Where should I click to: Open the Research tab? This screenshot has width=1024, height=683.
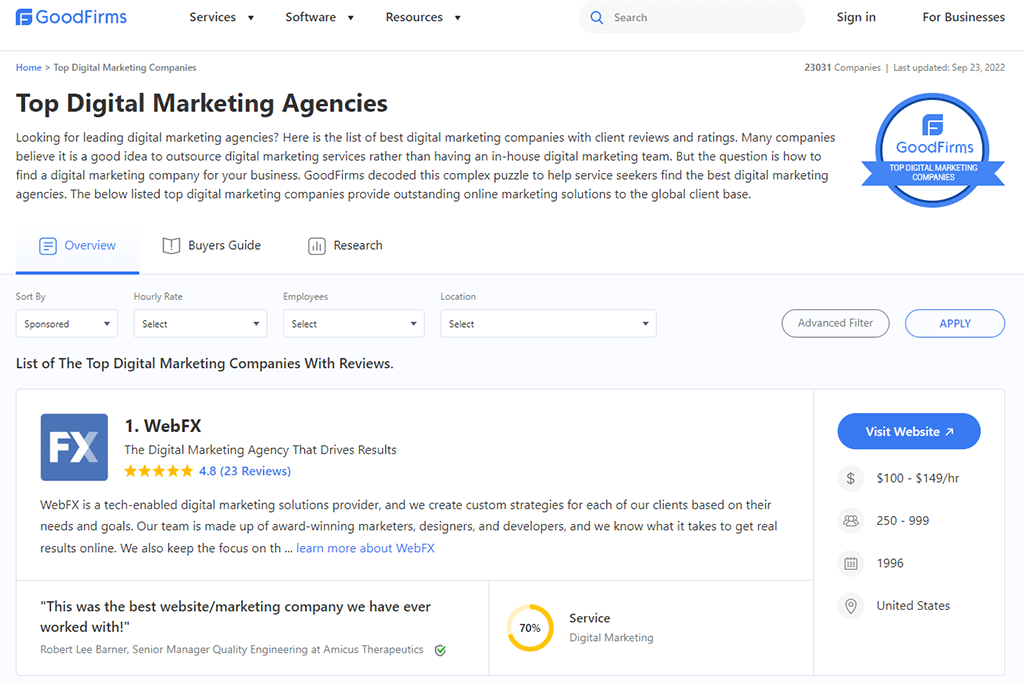345,246
